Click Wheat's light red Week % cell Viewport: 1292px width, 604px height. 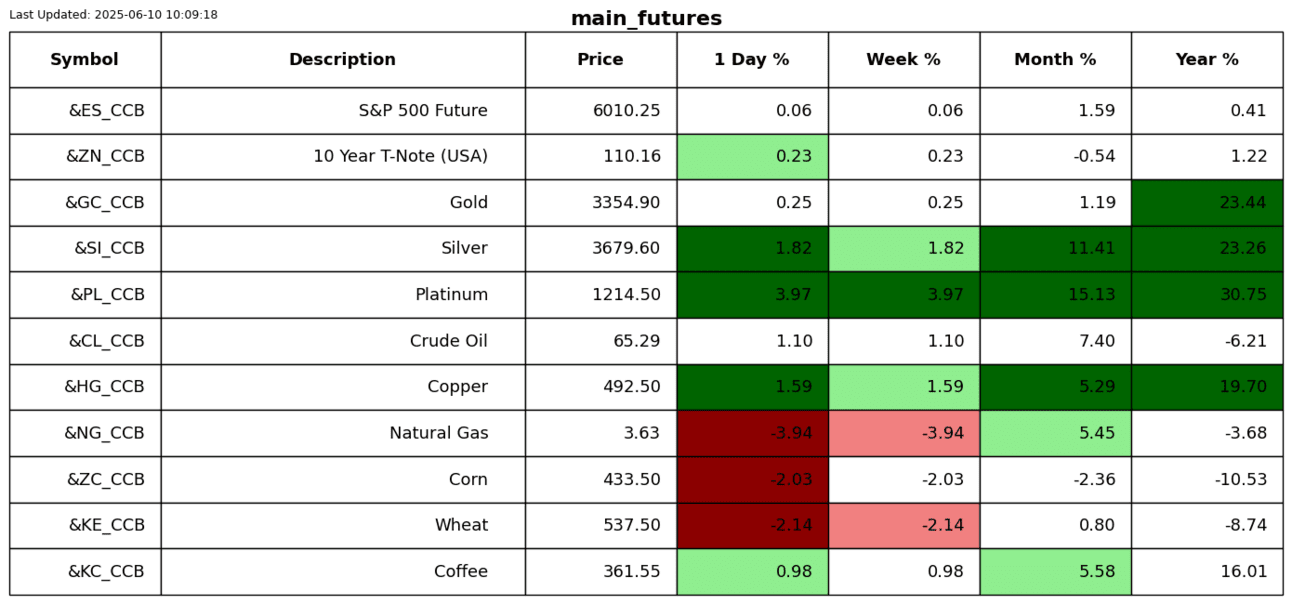click(903, 525)
